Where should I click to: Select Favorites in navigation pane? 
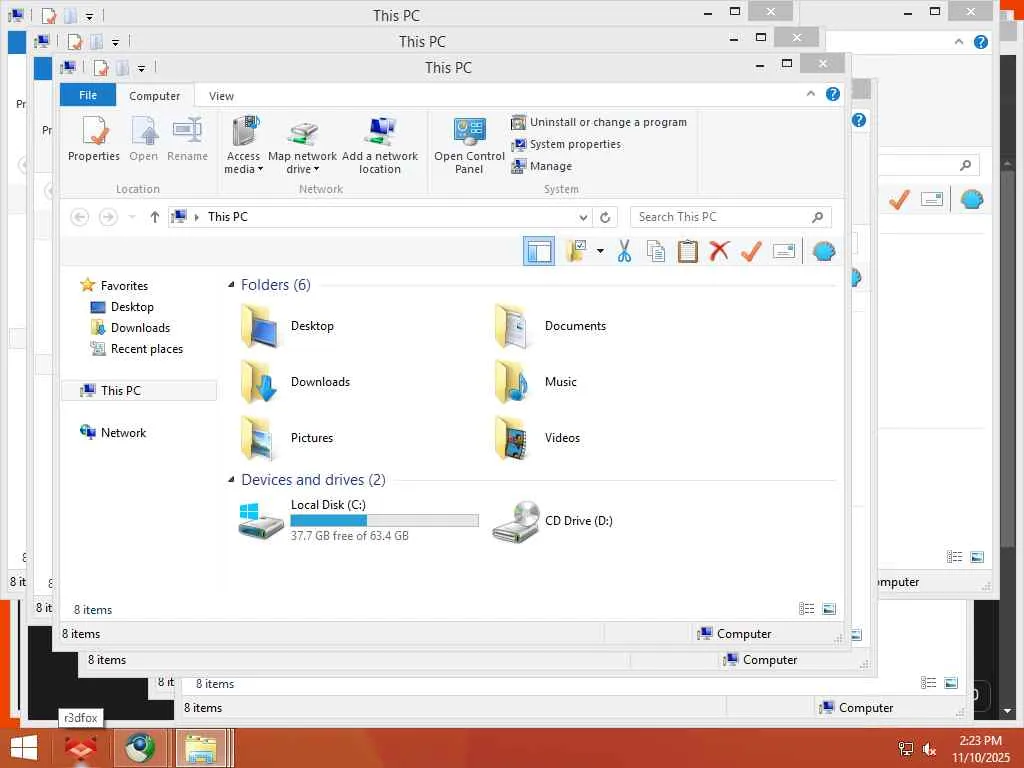pyautogui.click(x=124, y=285)
